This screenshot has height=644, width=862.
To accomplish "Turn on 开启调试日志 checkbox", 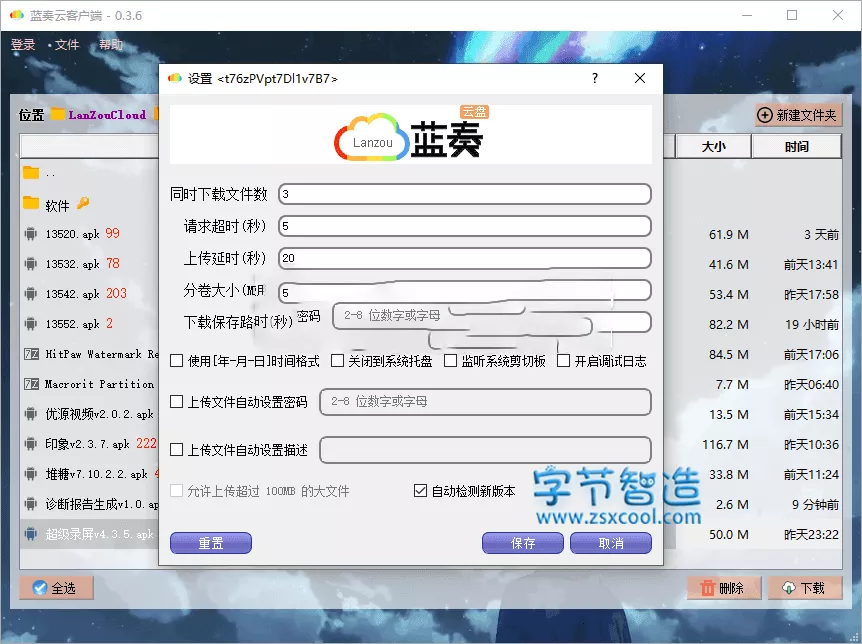I will (563, 361).
